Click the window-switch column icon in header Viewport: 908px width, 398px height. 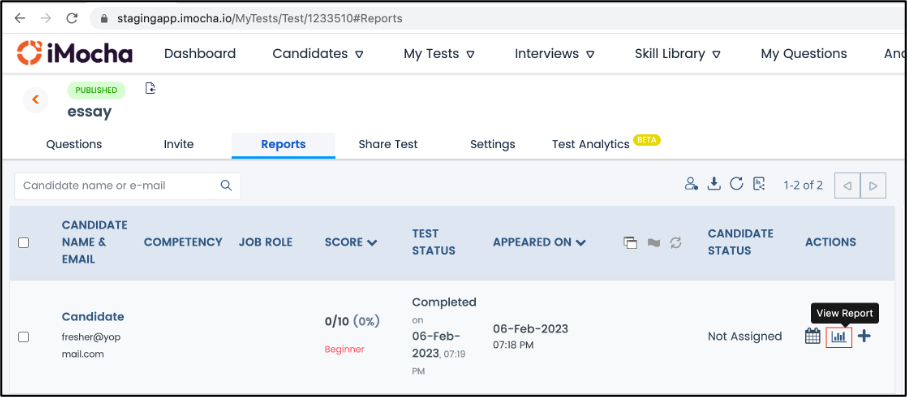(x=630, y=243)
